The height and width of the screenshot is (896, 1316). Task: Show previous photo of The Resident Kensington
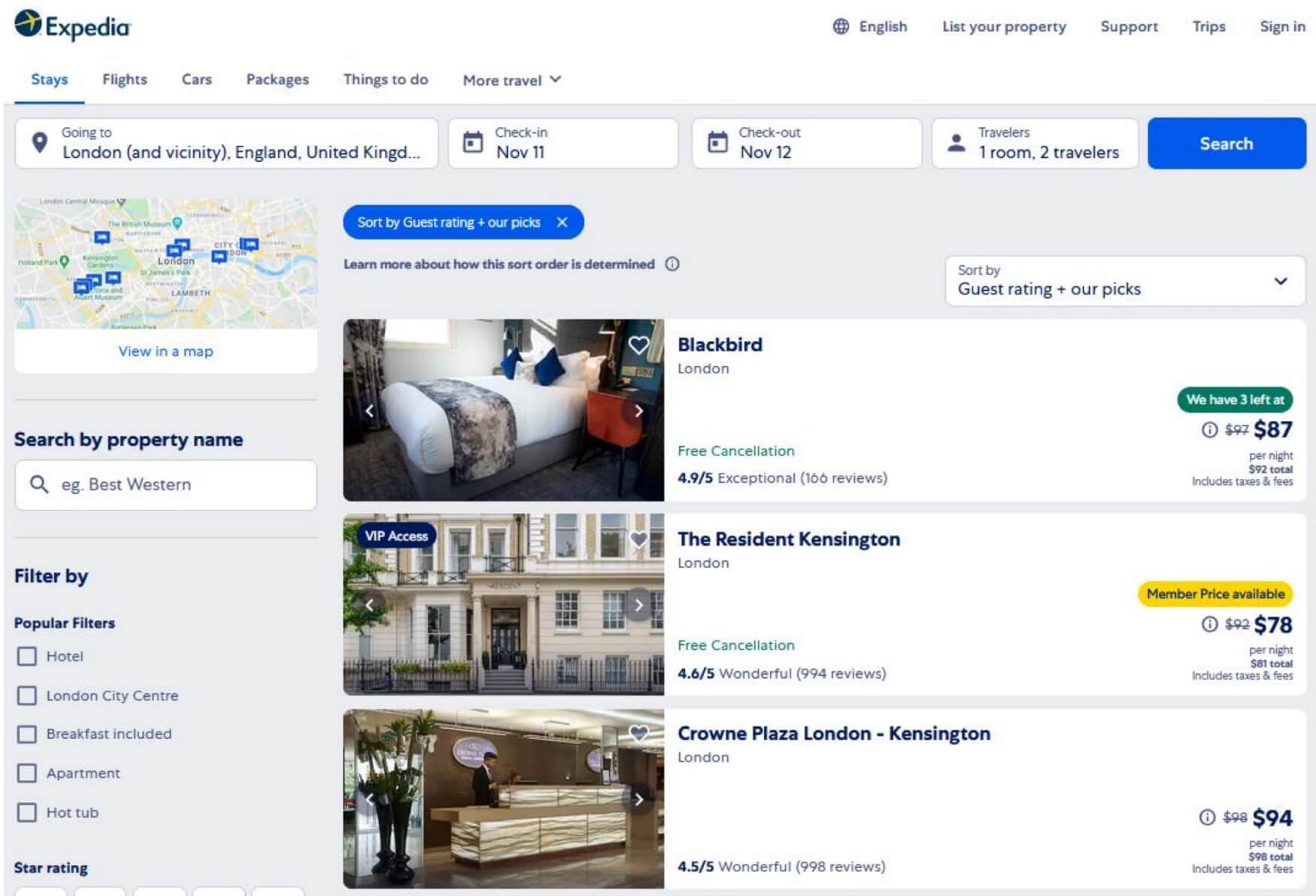pos(369,605)
